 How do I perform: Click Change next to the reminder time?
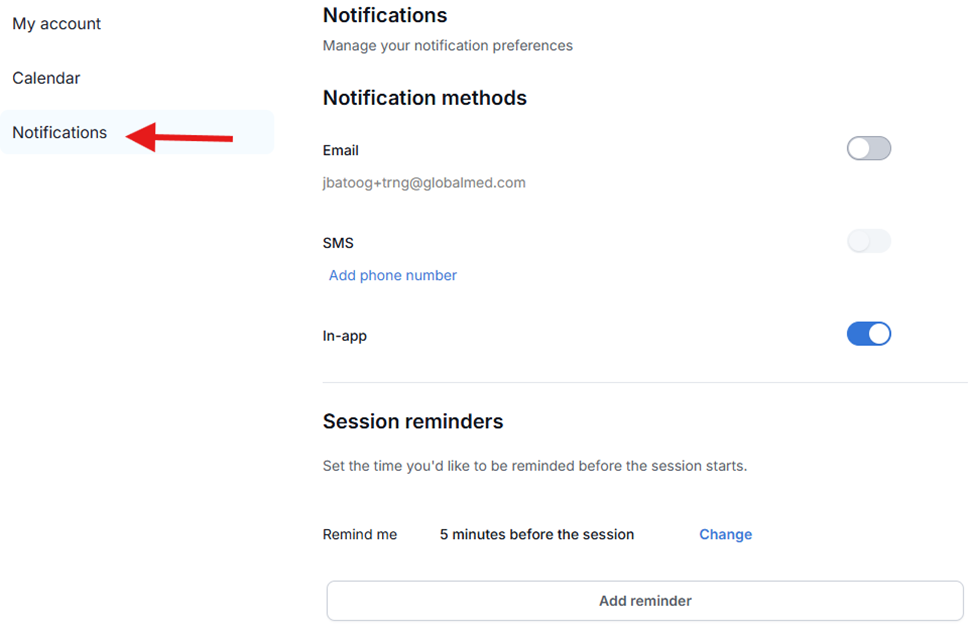point(725,534)
